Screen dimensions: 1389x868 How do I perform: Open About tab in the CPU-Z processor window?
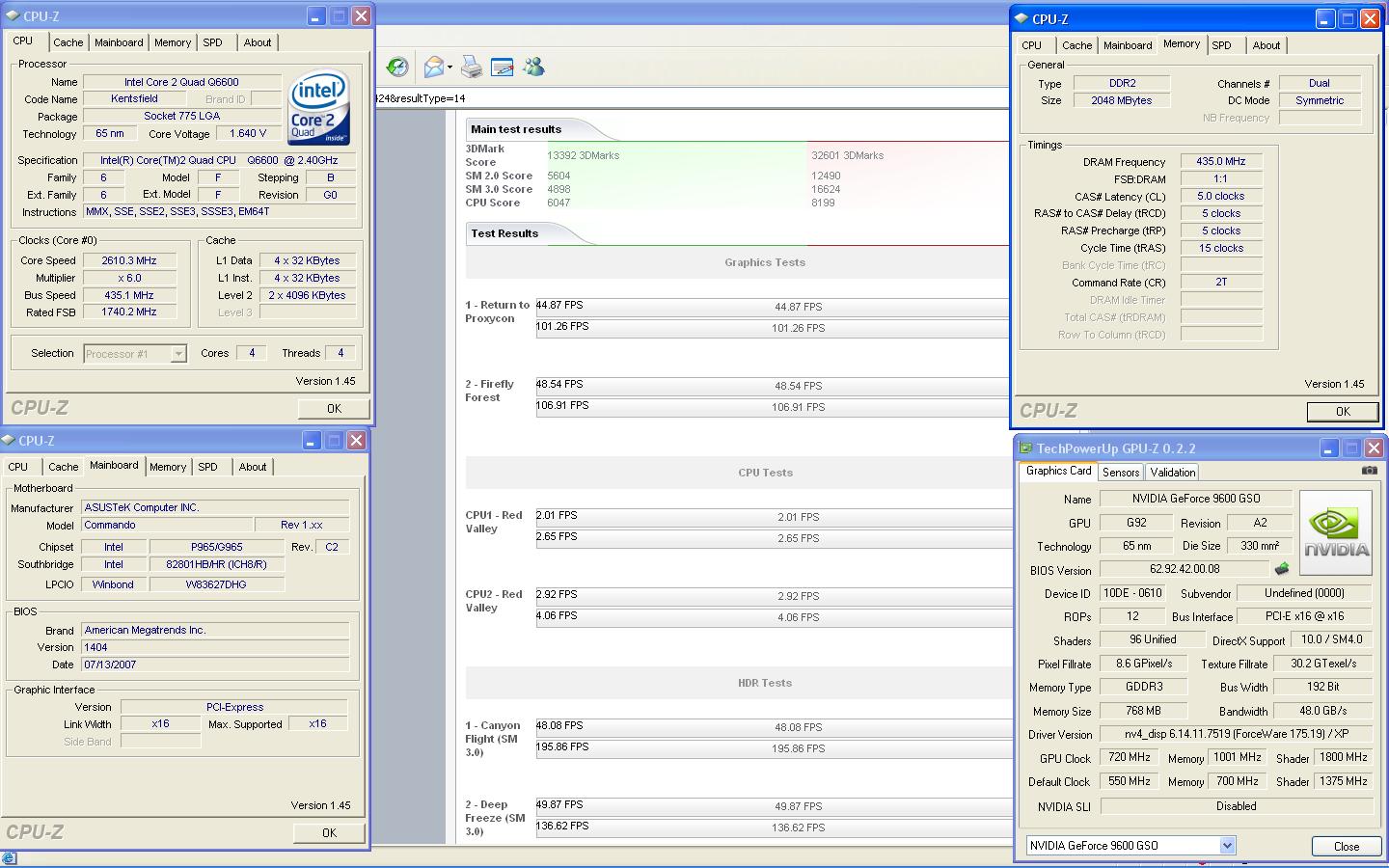(258, 42)
